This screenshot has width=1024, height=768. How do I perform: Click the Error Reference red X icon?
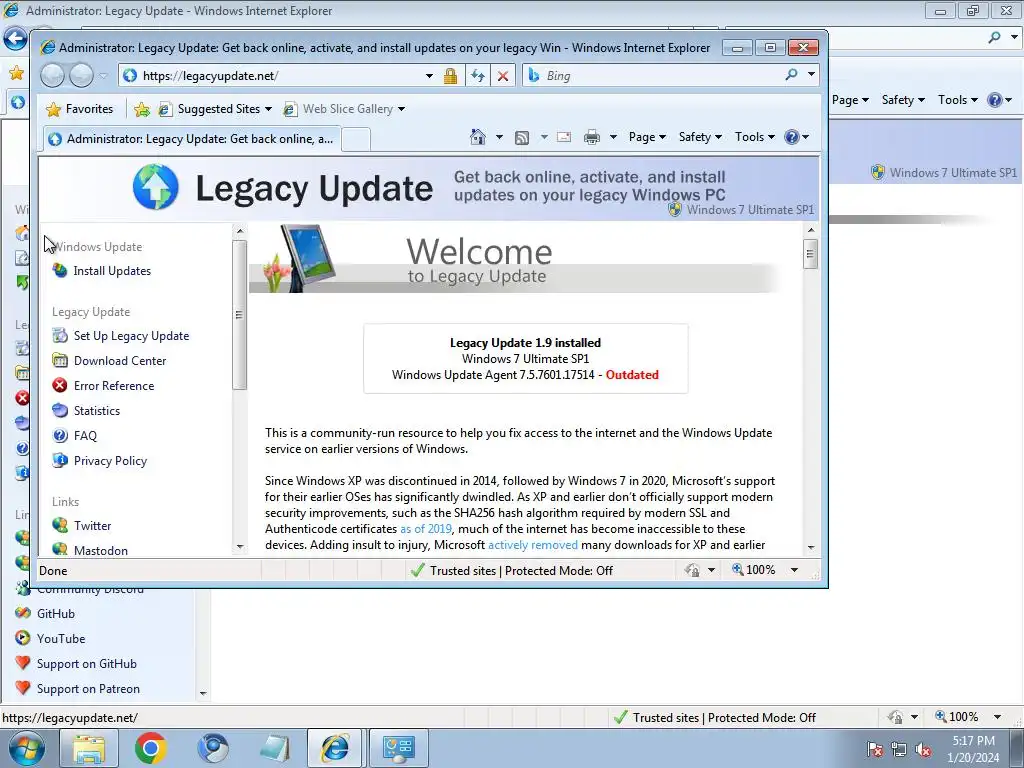click(60, 385)
